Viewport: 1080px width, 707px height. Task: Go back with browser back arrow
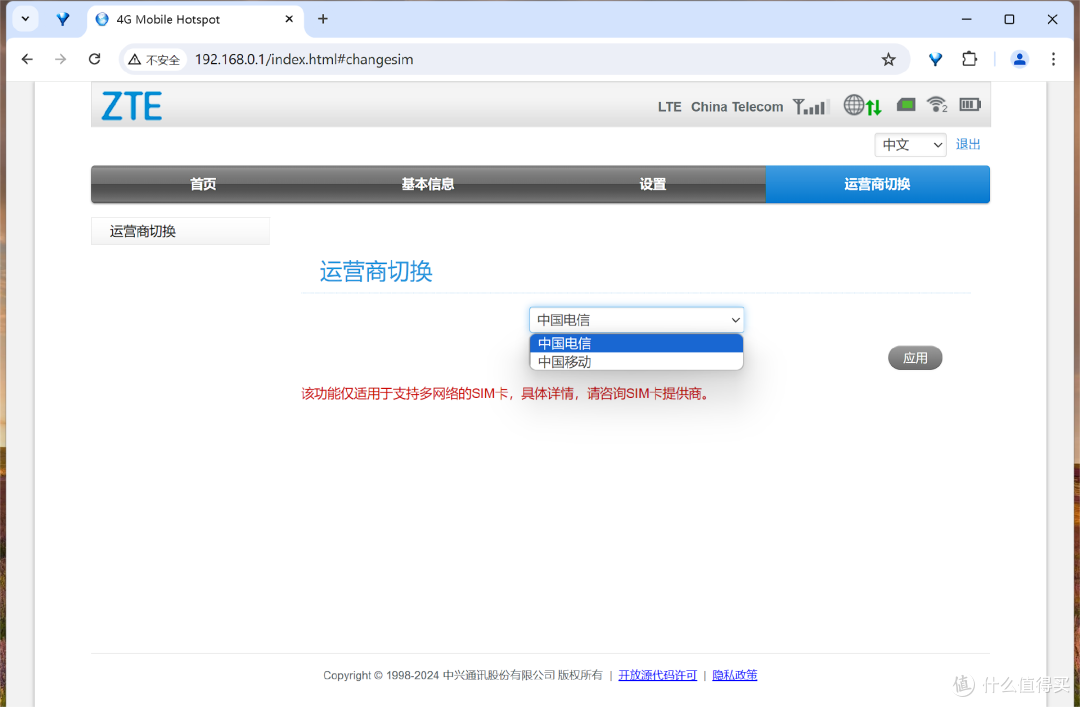coord(27,59)
